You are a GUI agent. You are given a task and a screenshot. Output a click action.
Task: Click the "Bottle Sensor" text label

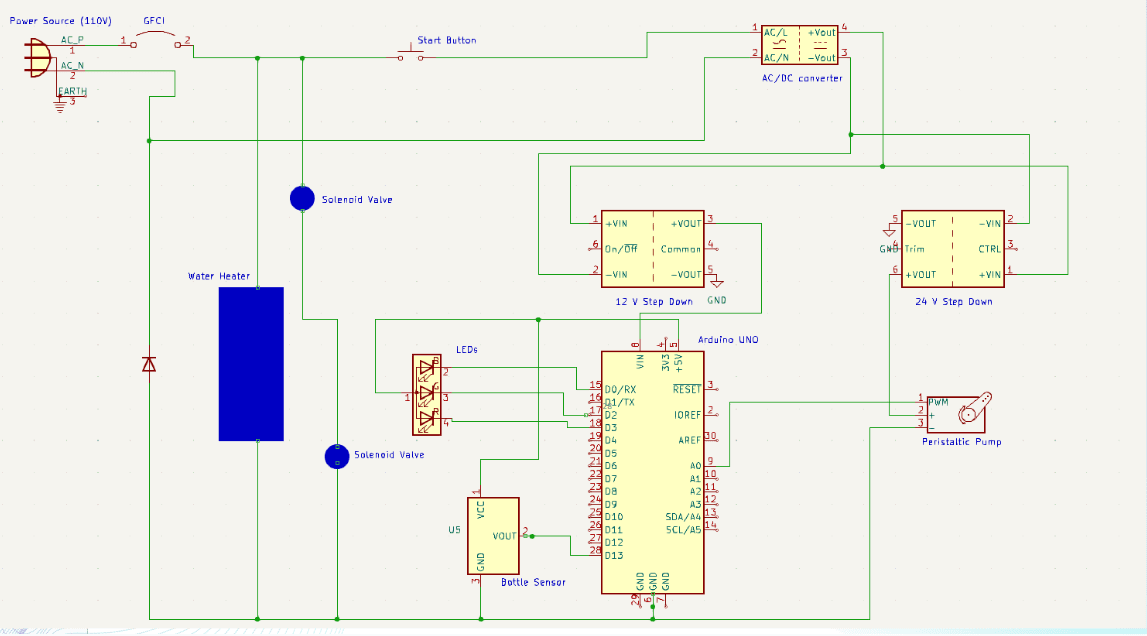[533, 582]
